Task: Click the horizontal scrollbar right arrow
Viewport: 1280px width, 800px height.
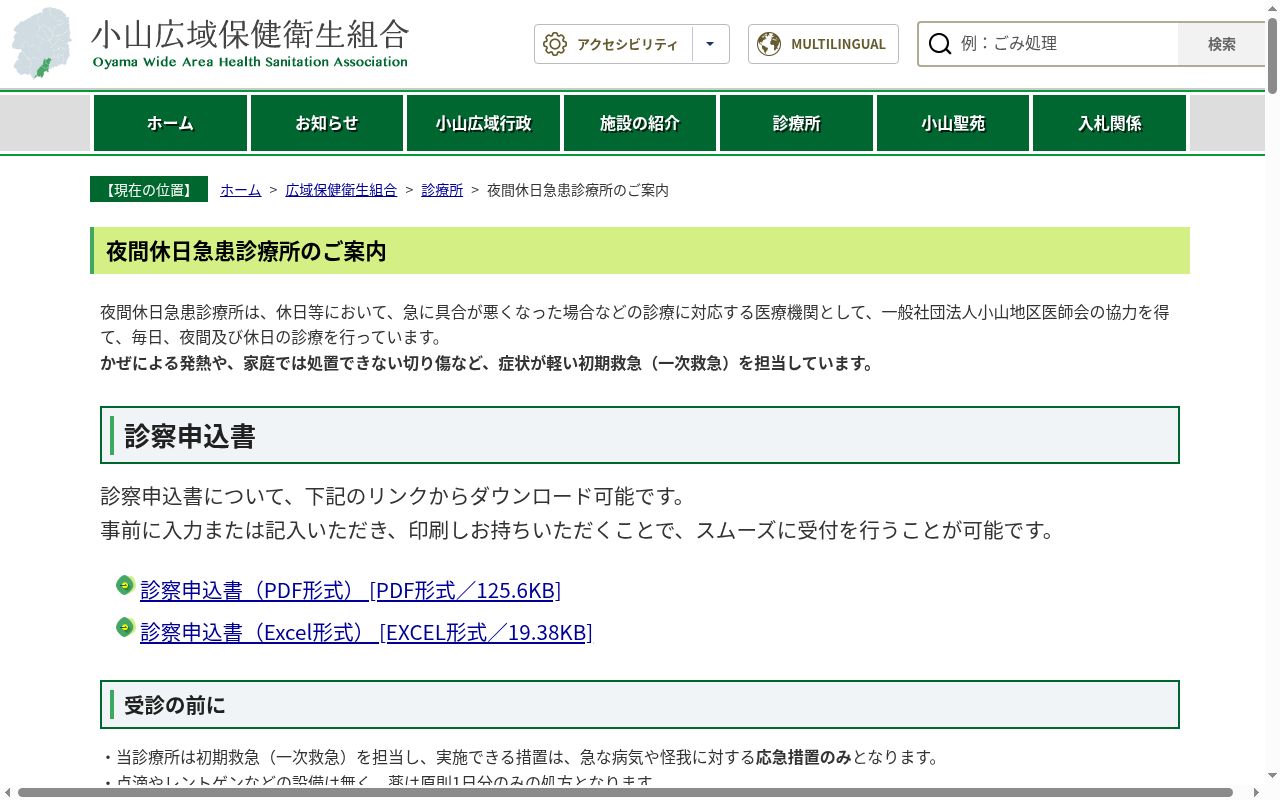Action: click(1257, 792)
